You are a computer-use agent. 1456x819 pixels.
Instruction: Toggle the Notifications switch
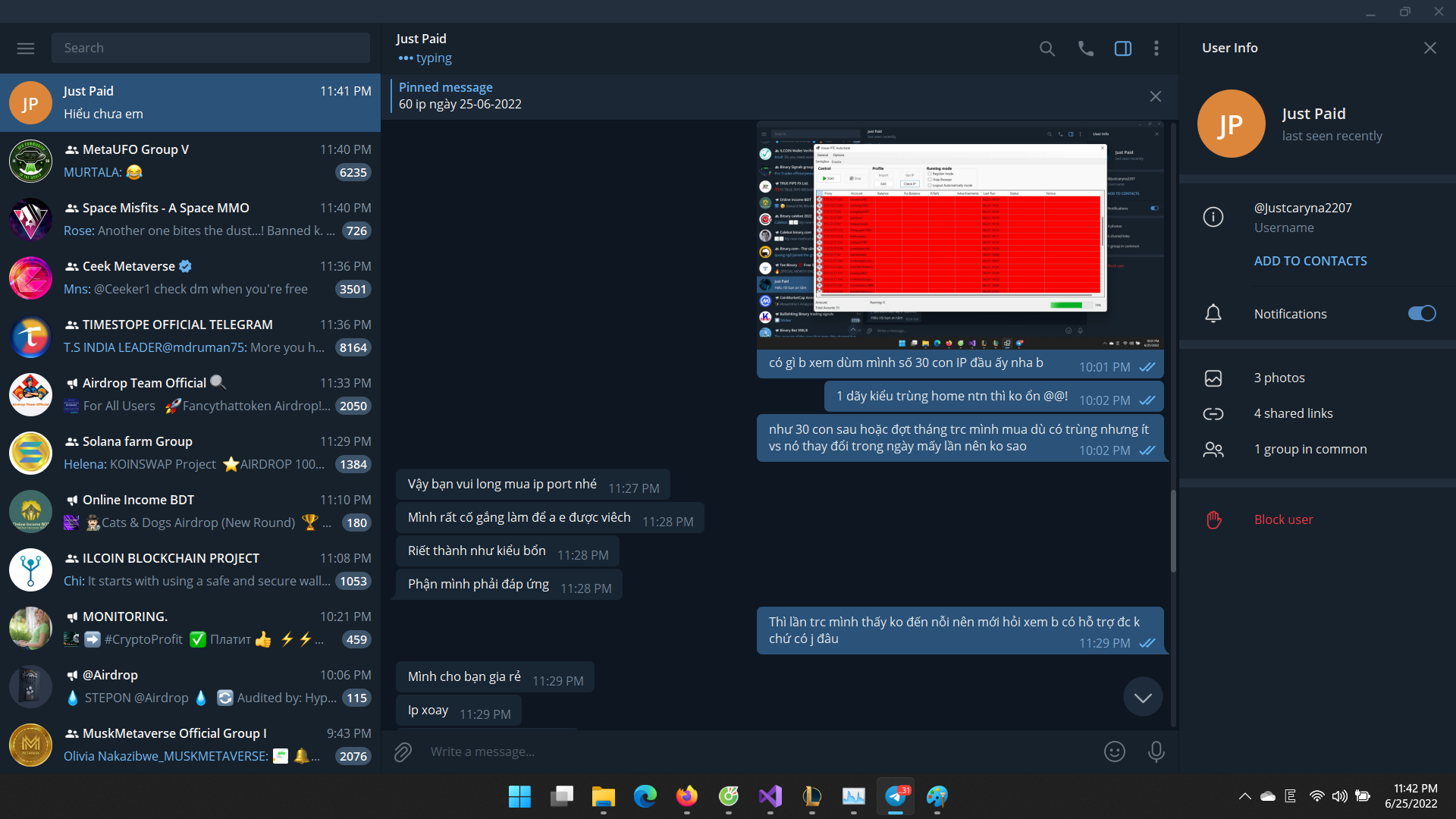click(1421, 314)
